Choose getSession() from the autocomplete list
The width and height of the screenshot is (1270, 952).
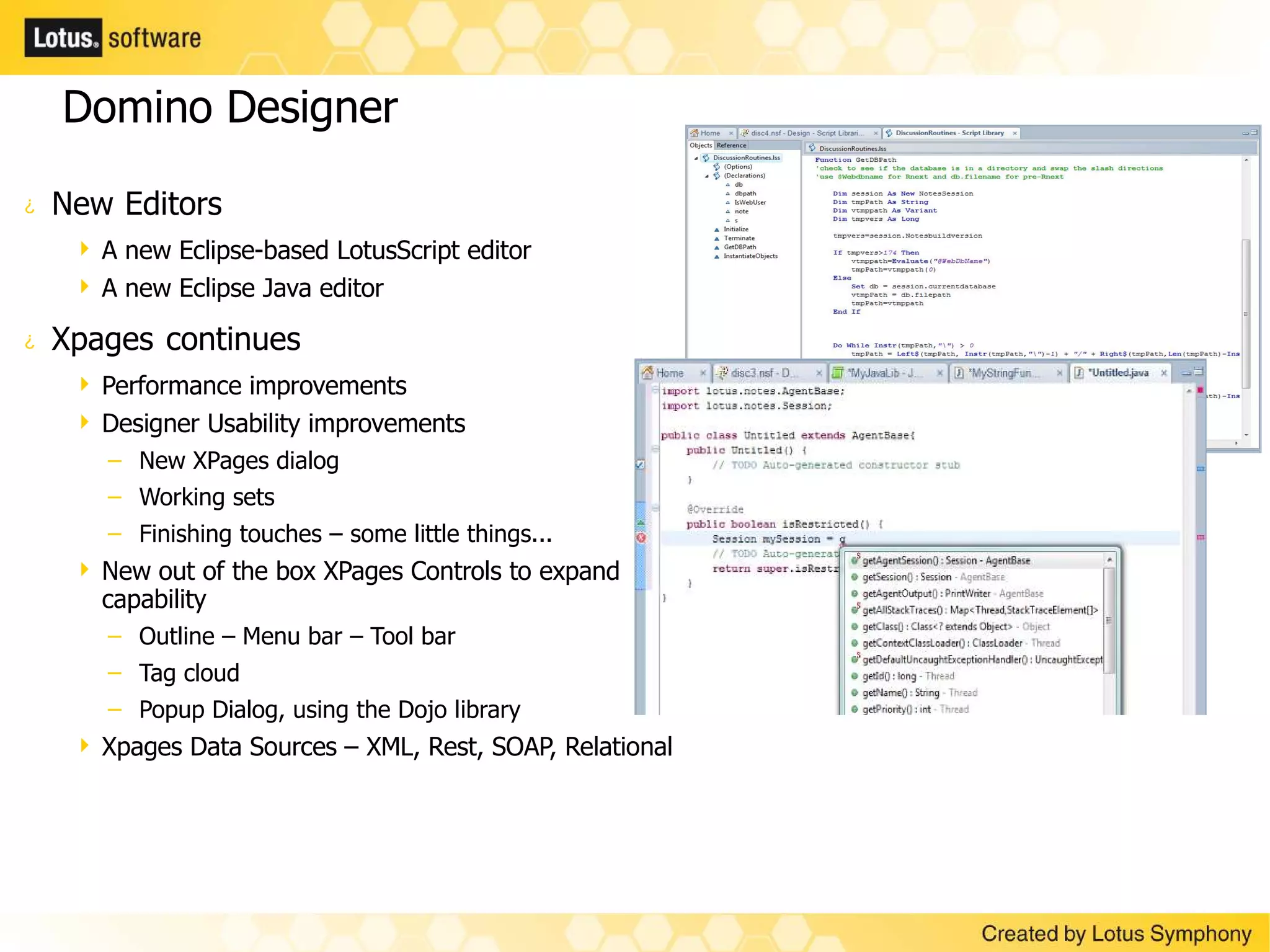(906, 577)
